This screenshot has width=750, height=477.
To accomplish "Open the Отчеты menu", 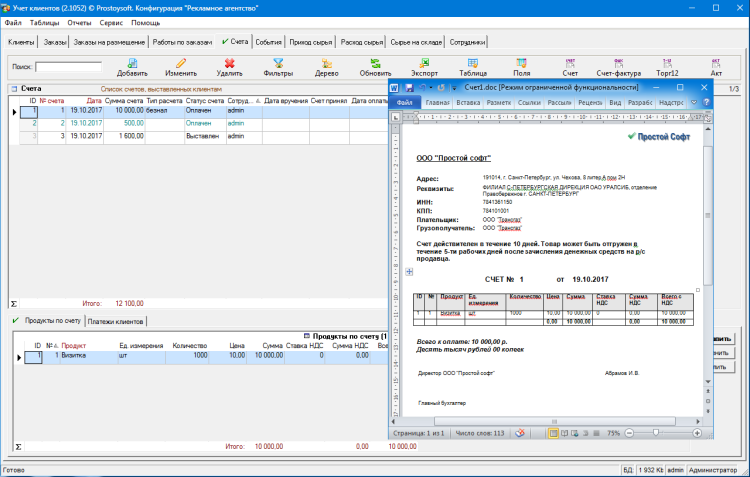I will click(80, 22).
